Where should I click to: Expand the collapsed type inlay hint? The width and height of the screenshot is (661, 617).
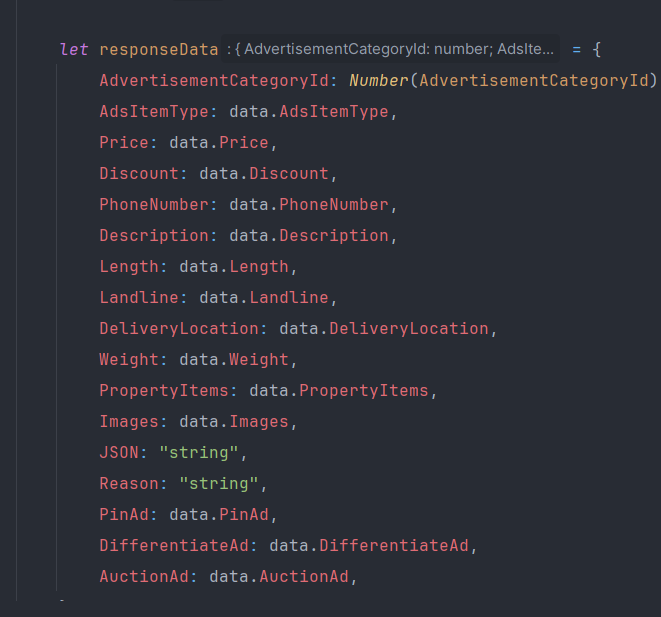point(390,49)
